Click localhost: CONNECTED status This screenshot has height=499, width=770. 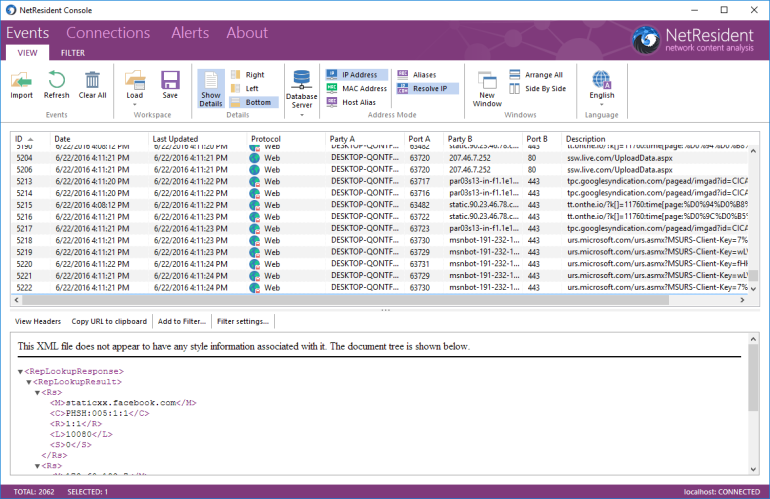pos(721,492)
